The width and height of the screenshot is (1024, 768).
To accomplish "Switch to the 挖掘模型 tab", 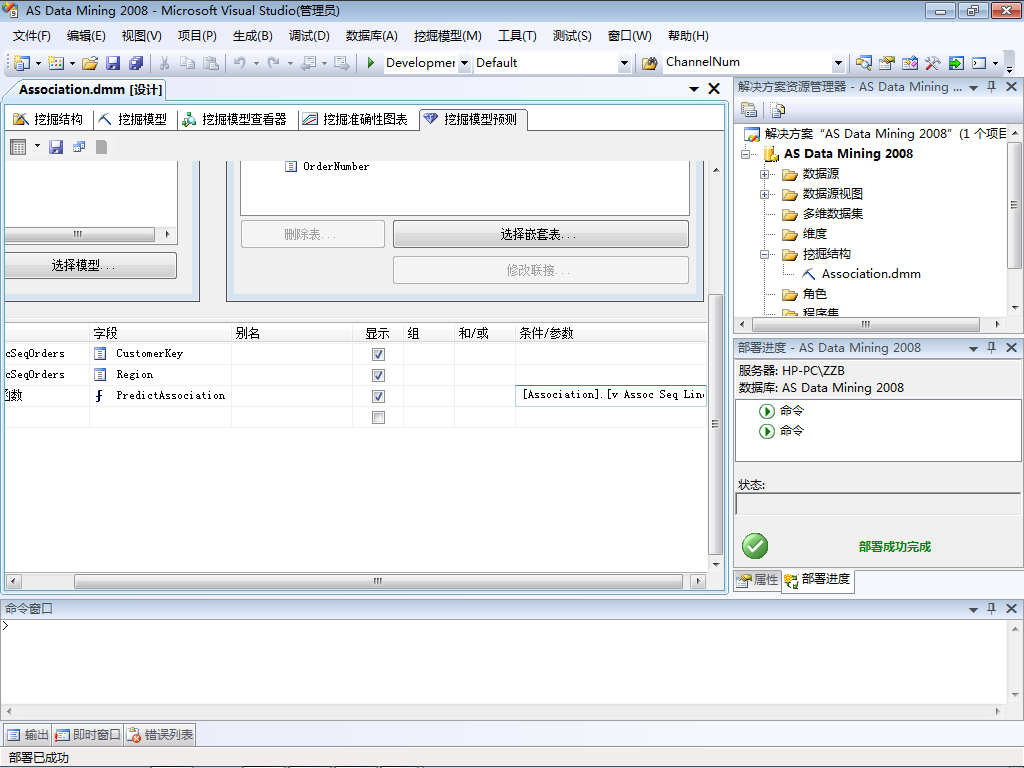I will pos(133,119).
